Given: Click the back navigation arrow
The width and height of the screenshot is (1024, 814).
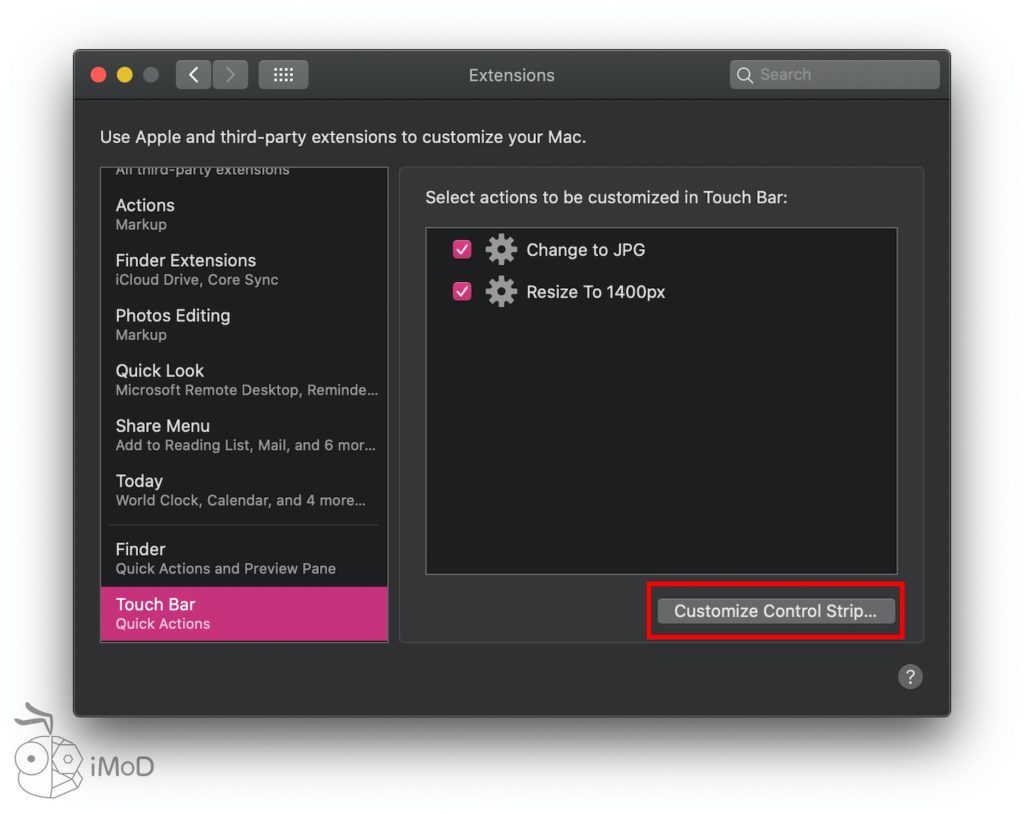Looking at the screenshot, I should click(x=193, y=75).
